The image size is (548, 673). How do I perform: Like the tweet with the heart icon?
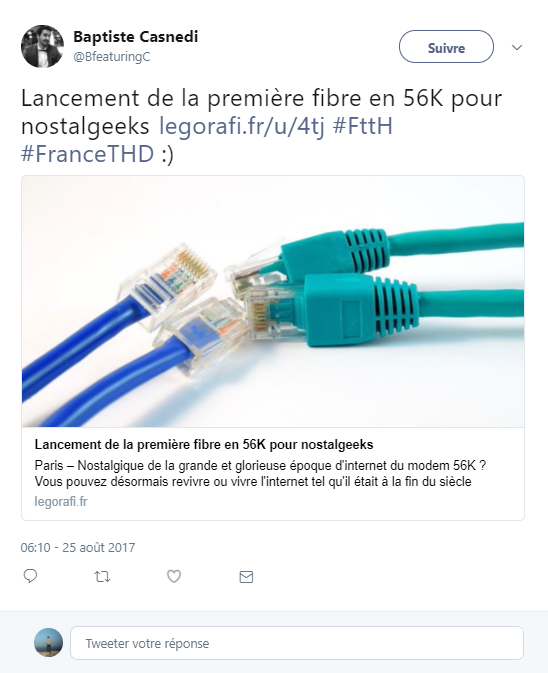(174, 576)
